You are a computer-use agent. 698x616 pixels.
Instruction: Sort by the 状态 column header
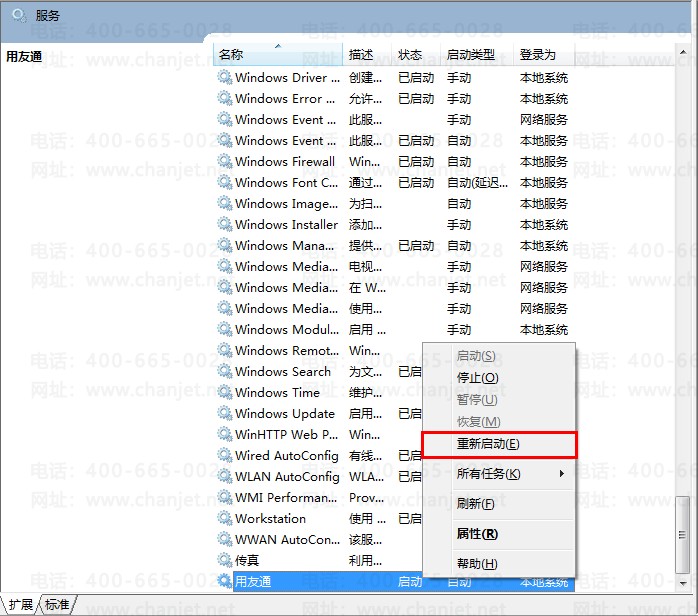coord(416,55)
